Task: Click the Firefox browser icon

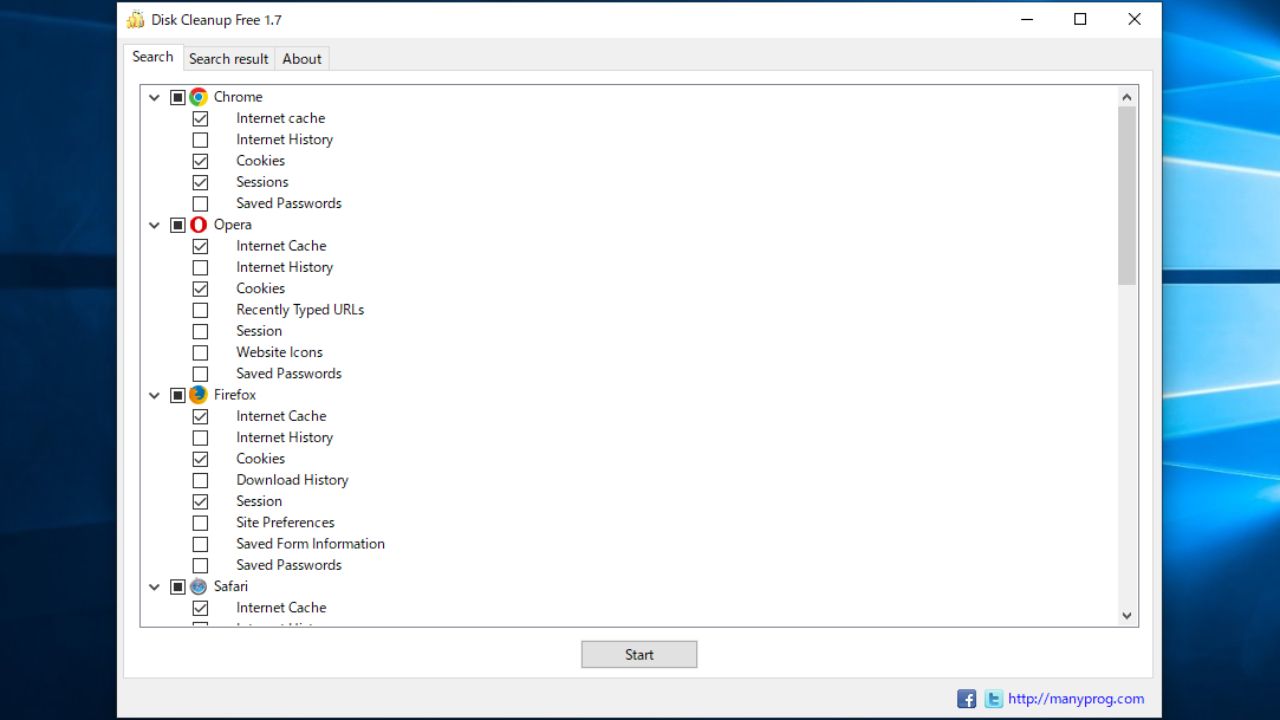Action: point(198,395)
